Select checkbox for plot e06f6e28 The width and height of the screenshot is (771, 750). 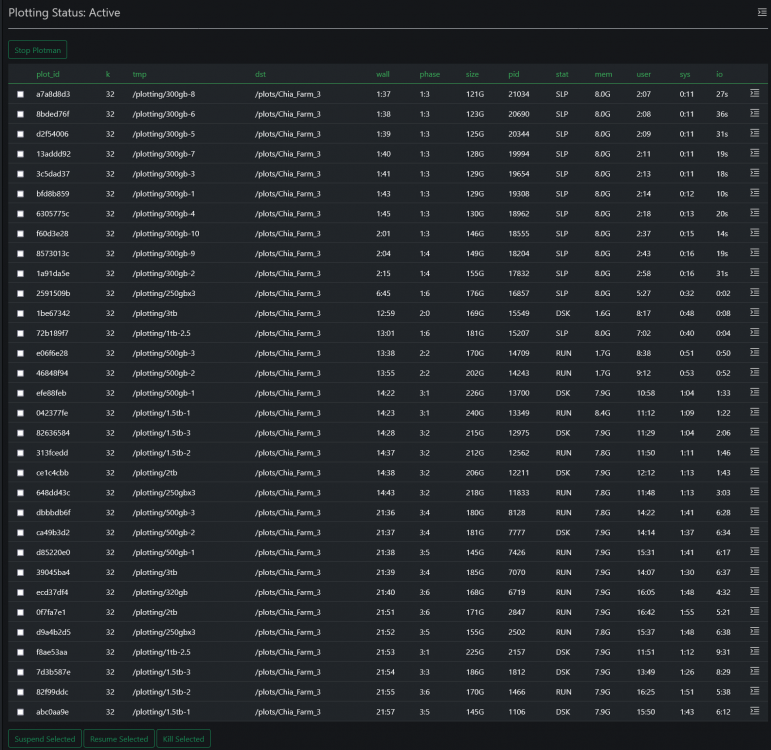tap(20, 353)
